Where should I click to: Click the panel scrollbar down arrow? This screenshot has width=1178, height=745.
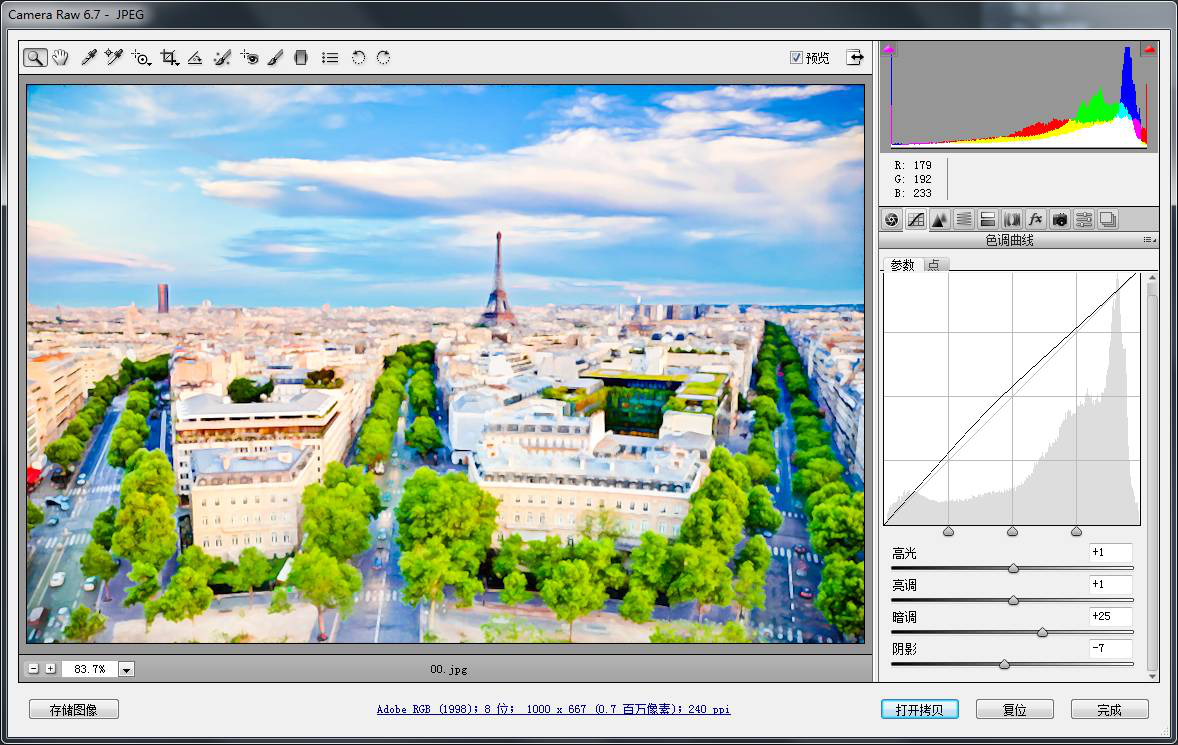[1152, 676]
